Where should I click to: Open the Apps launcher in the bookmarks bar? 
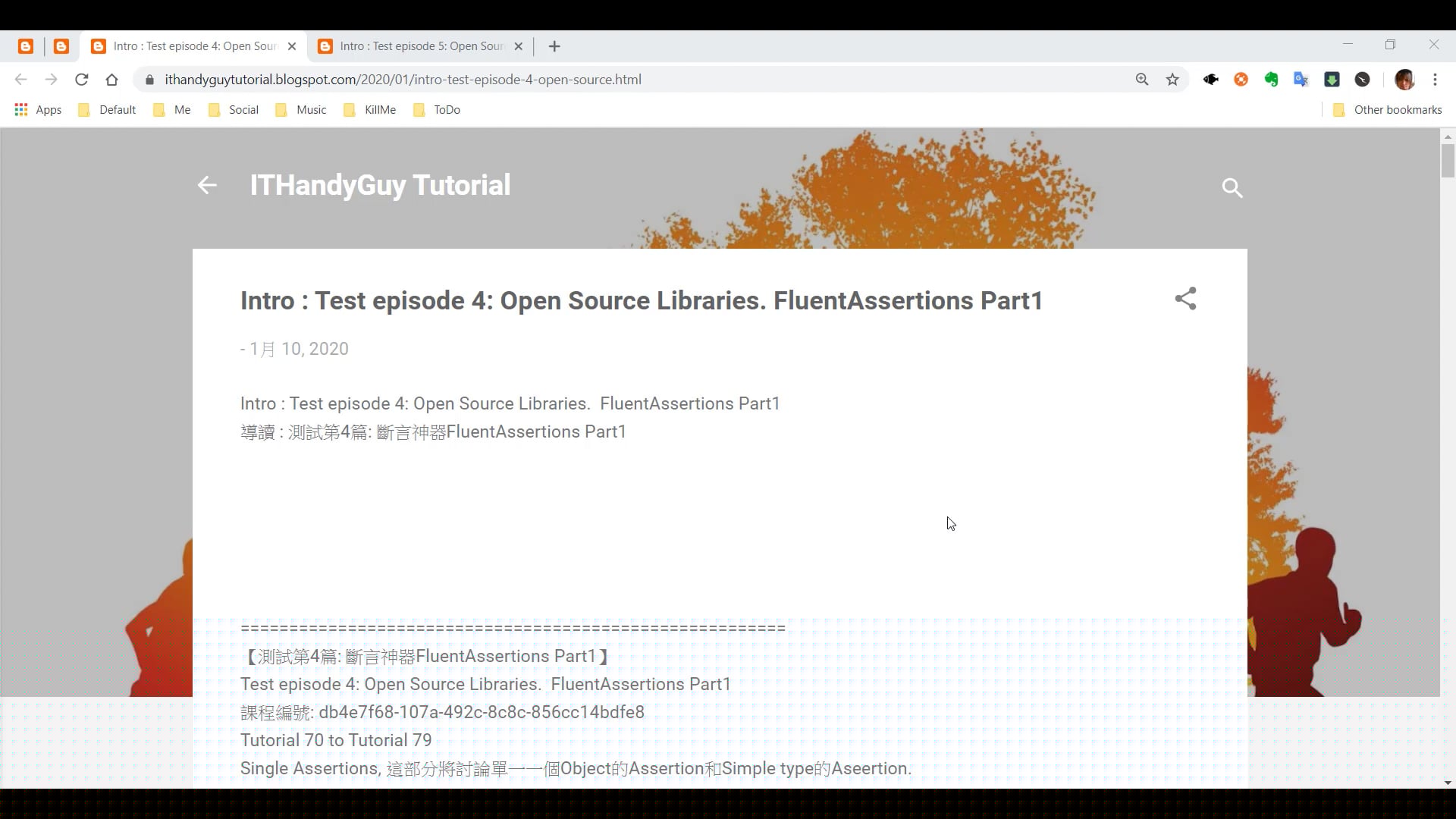click(x=38, y=109)
